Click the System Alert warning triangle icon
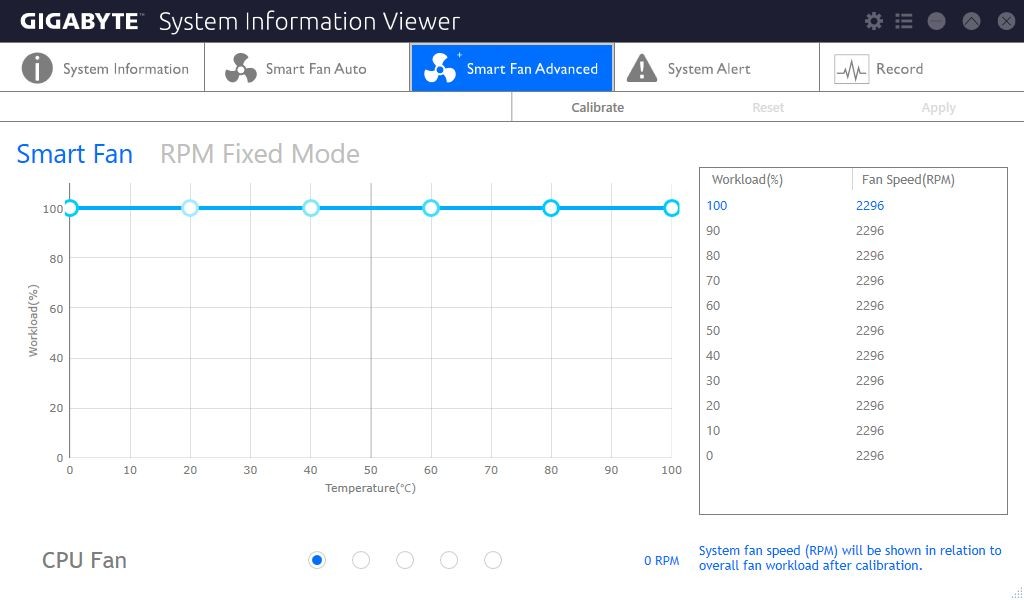1024x600 pixels. click(641, 68)
